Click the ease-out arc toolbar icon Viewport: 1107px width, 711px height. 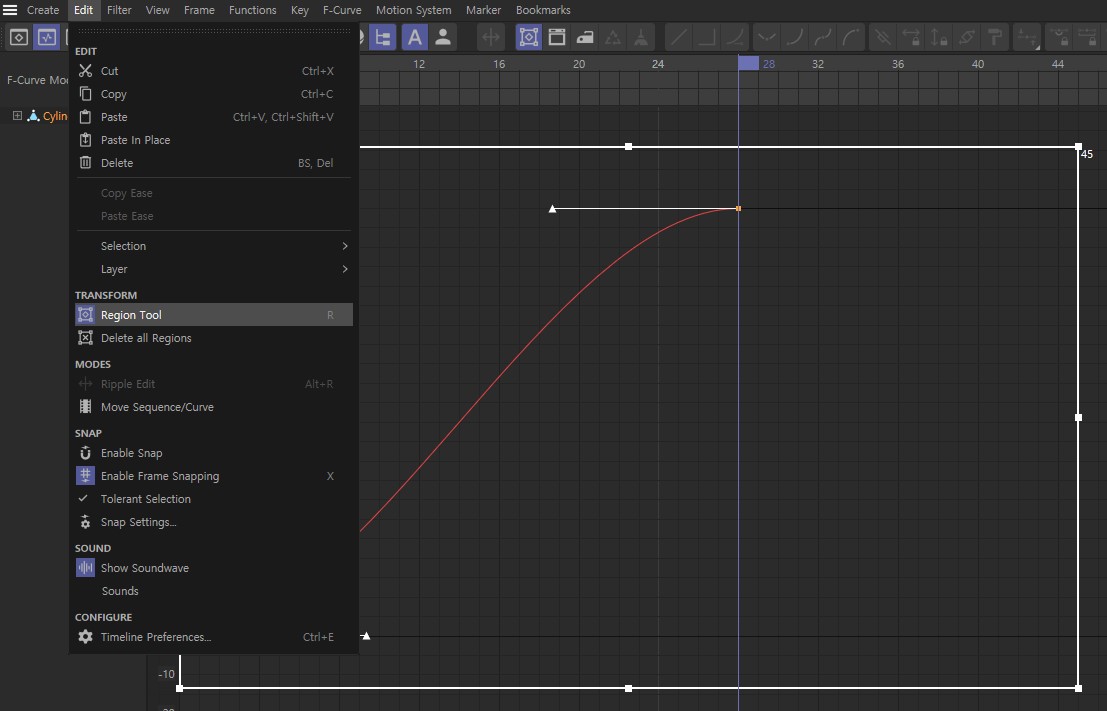point(851,37)
